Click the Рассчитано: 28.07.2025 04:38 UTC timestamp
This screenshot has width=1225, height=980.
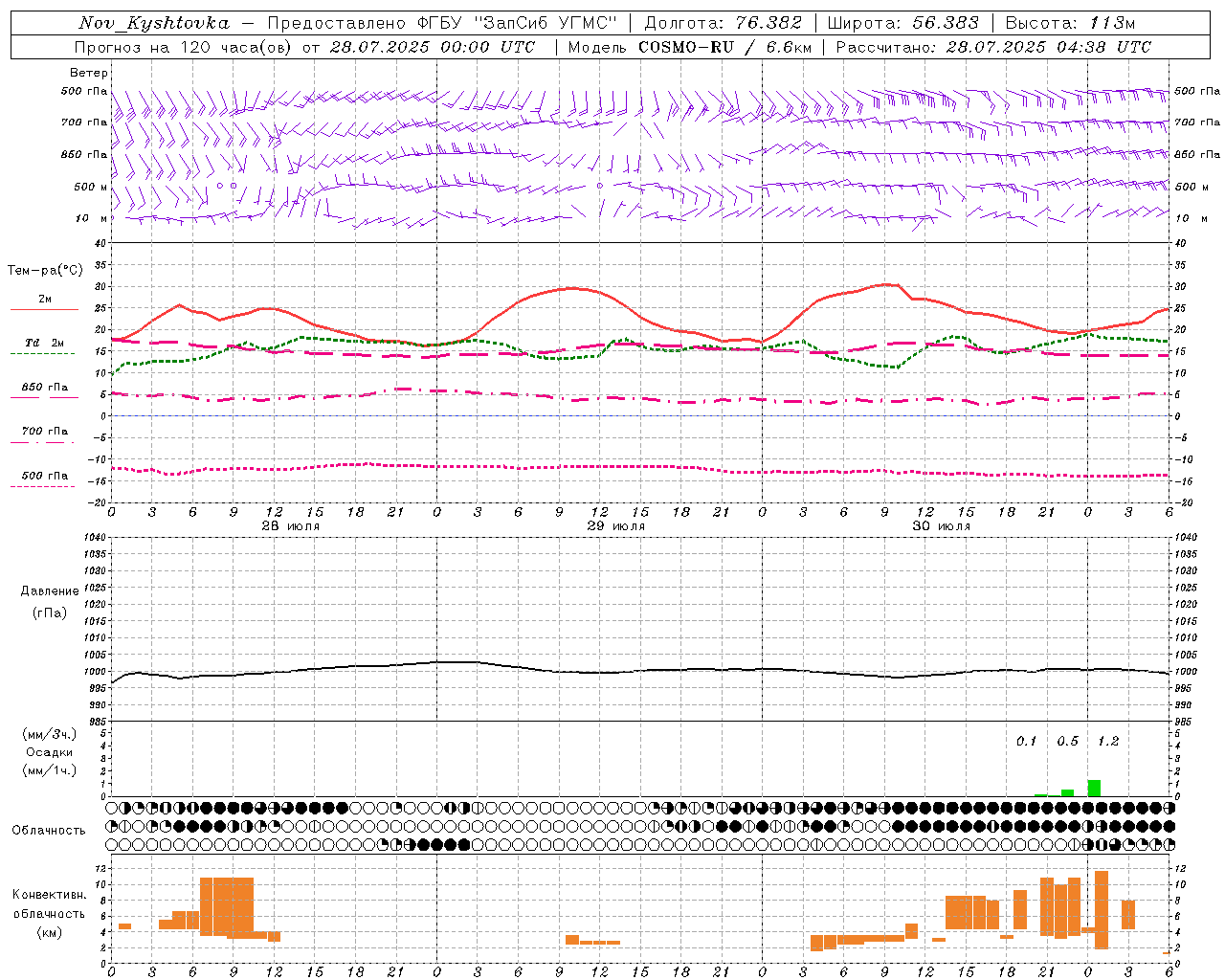[x=993, y=47]
